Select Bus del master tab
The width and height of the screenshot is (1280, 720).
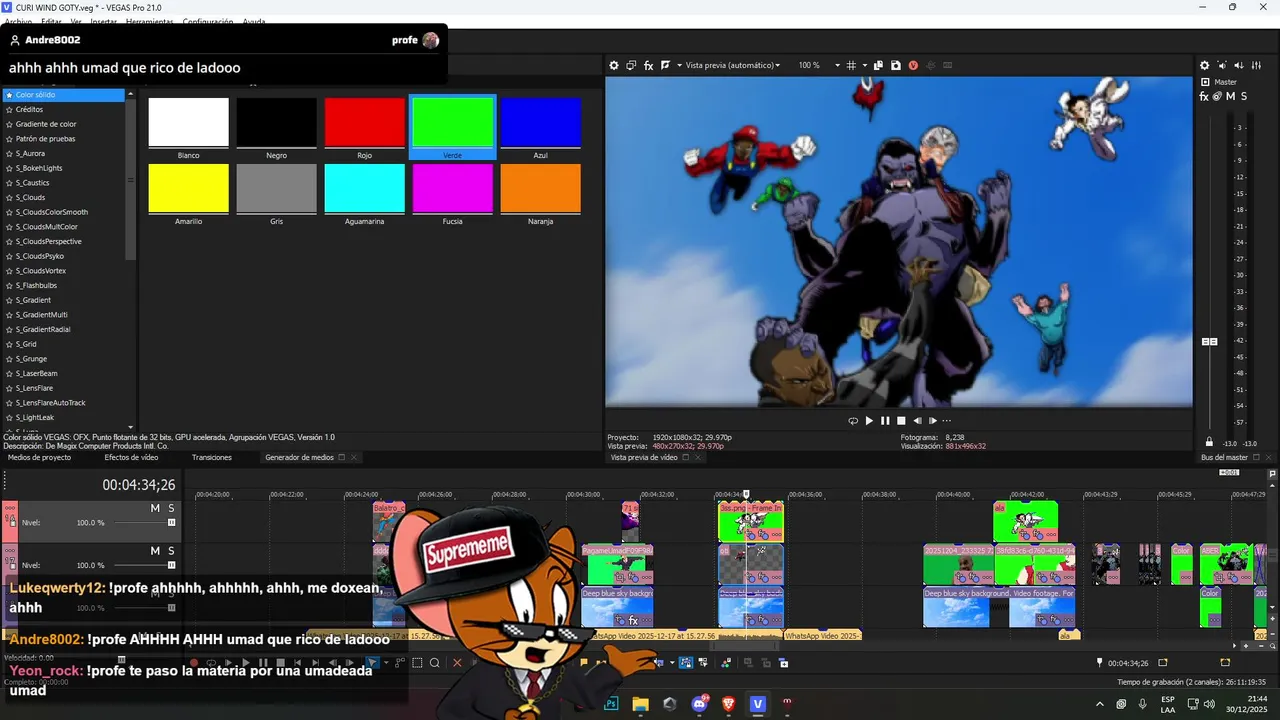point(1224,457)
